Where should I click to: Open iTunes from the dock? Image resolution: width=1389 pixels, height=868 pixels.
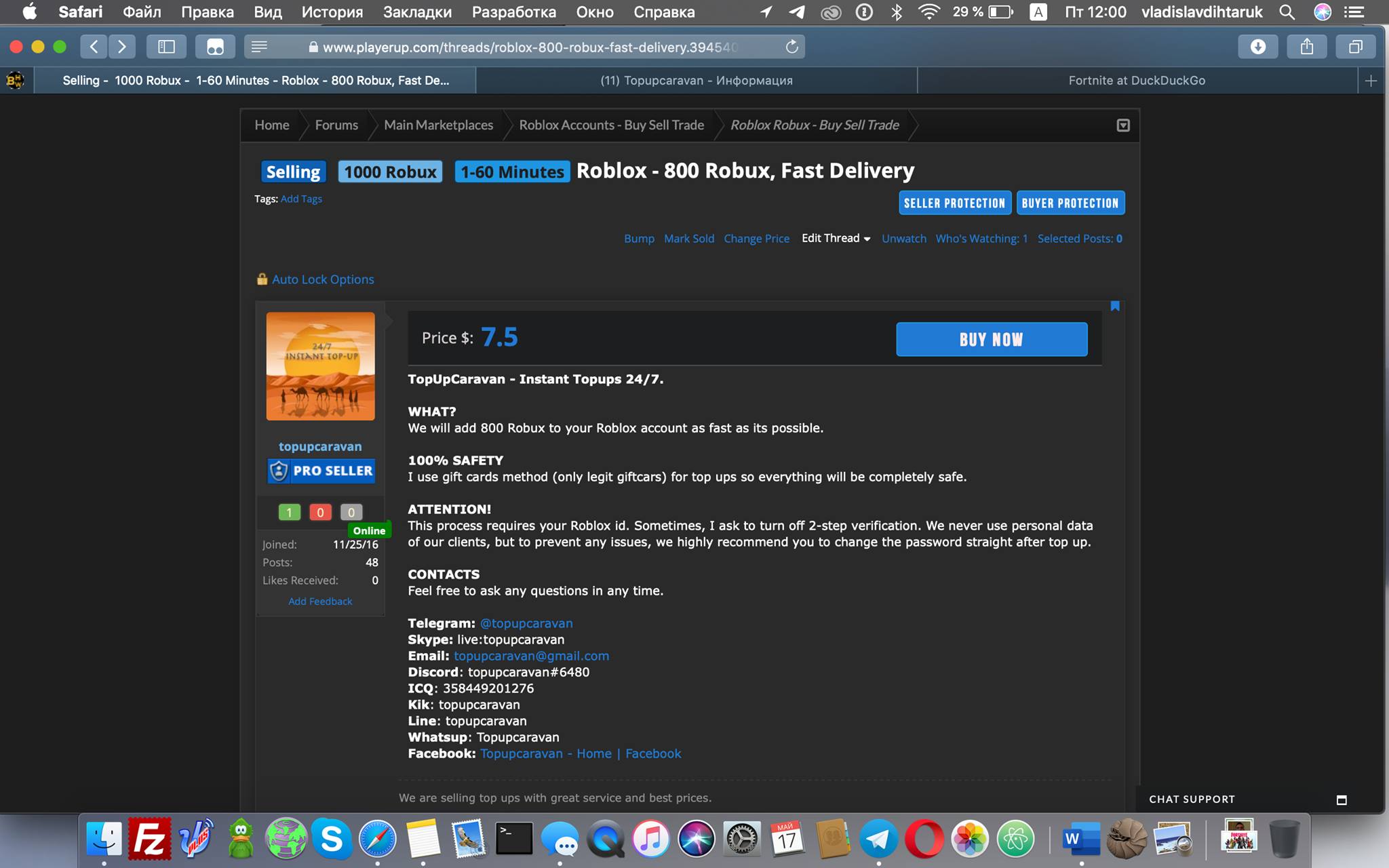pyautogui.click(x=650, y=839)
